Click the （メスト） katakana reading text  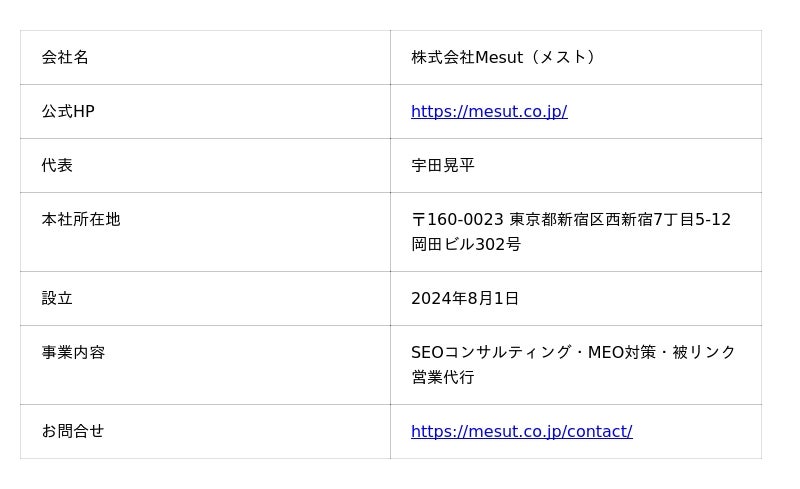pyautogui.click(x=563, y=58)
